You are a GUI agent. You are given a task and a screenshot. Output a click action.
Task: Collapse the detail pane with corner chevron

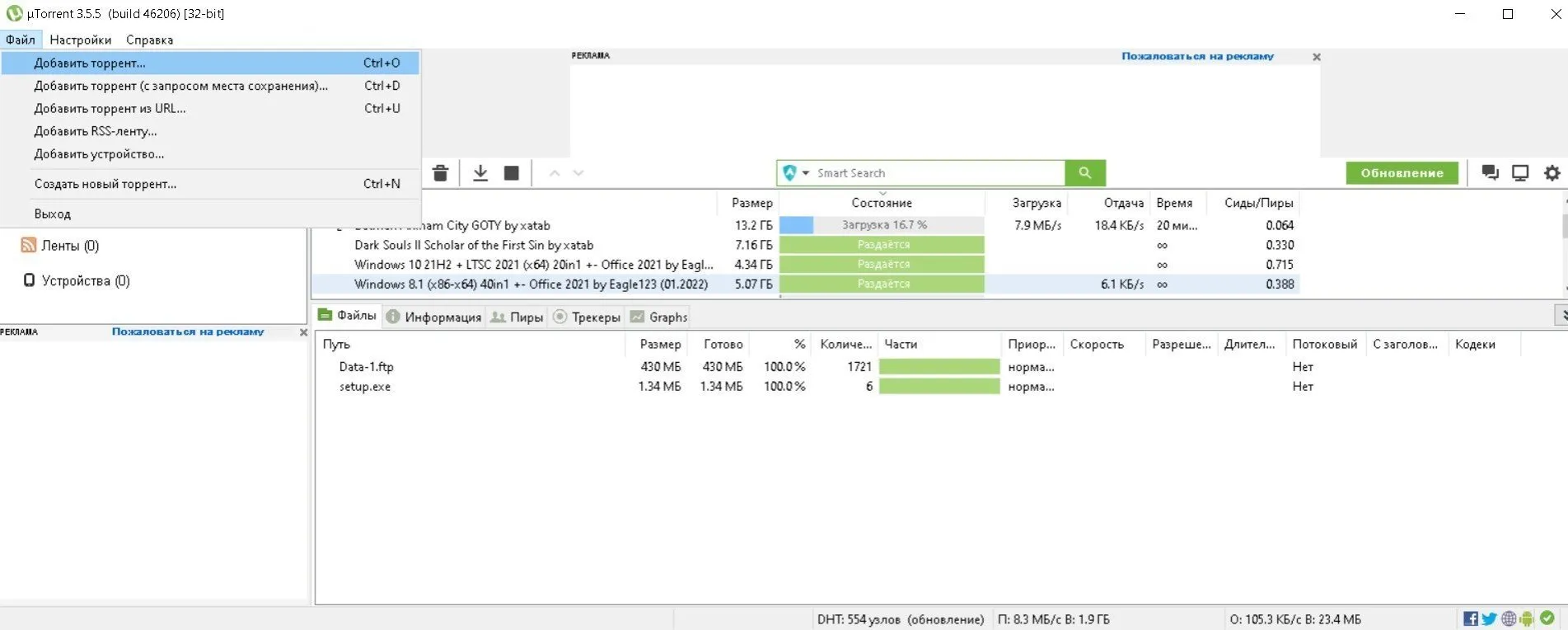pyautogui.click(x=1561, y=315)
